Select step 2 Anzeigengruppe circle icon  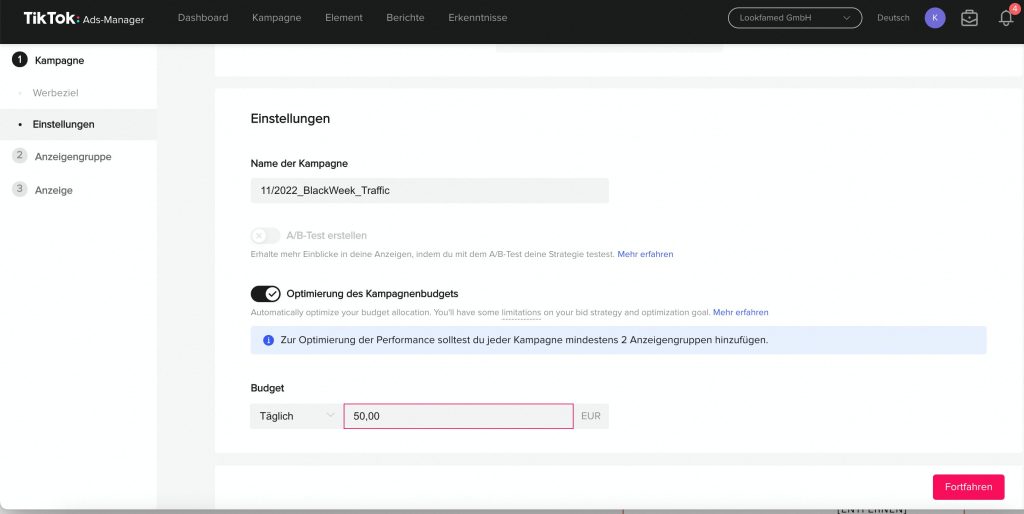[x=20, y=155]
